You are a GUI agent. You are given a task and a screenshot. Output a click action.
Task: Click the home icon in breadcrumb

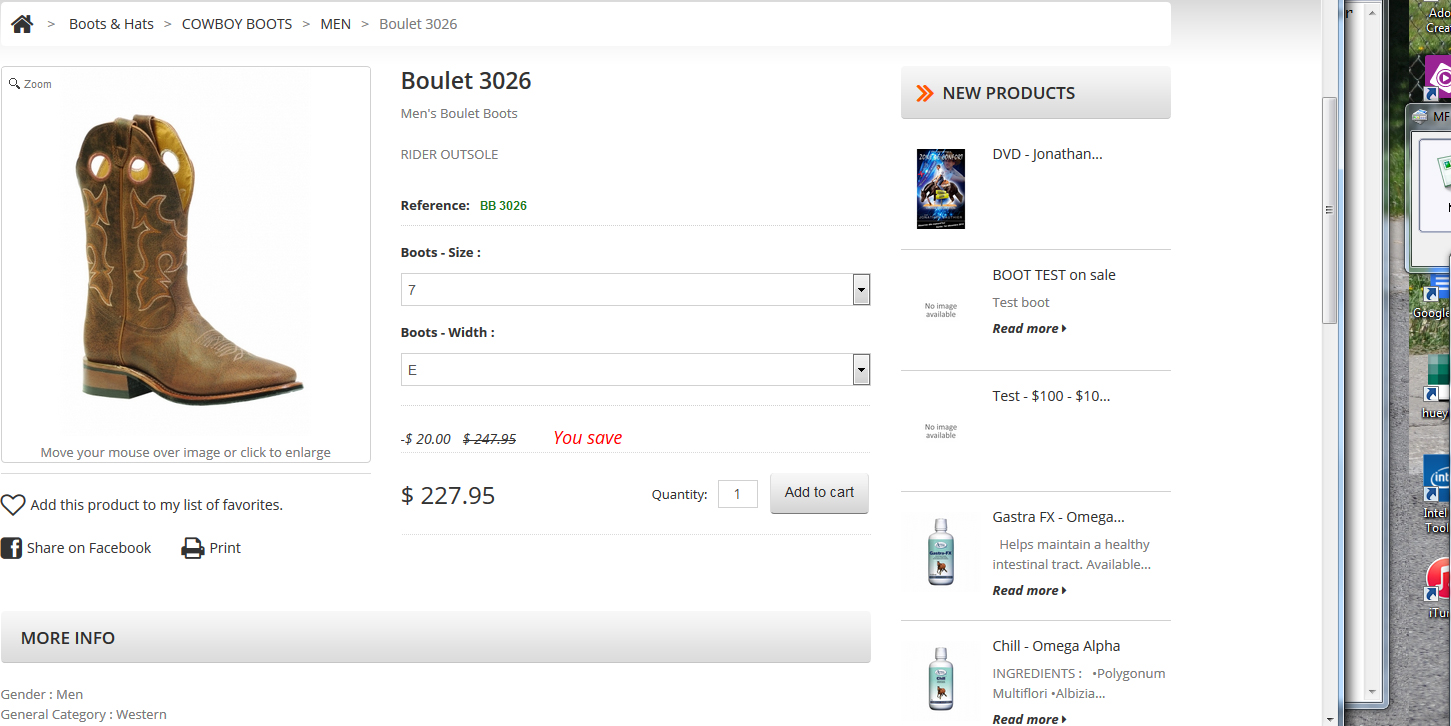tap(22, 24)
